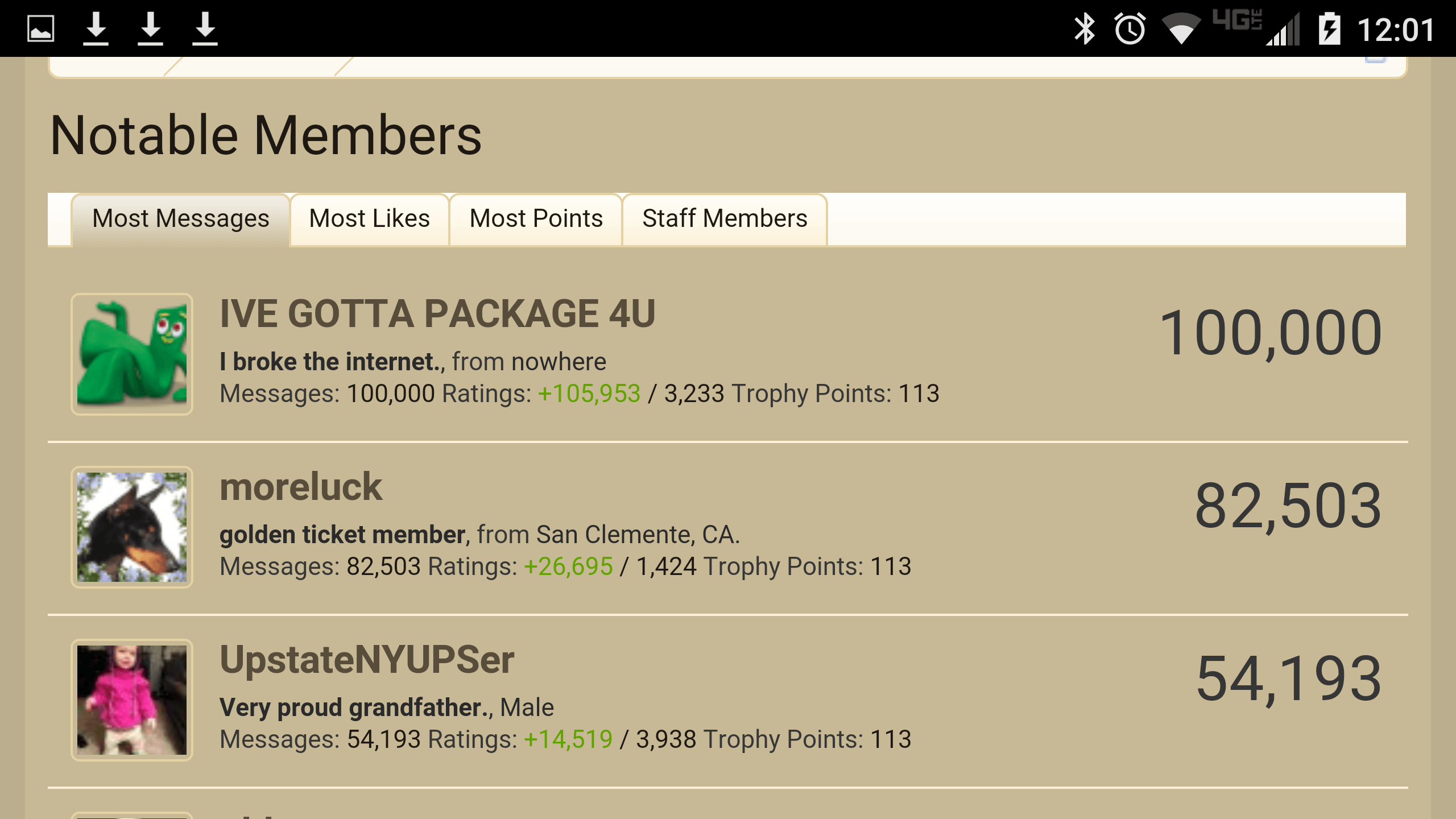This screenshot has width=1456, height=819.
Task: Open UpstateNYUPSer member profile link
Action: (x=367, y=660)
